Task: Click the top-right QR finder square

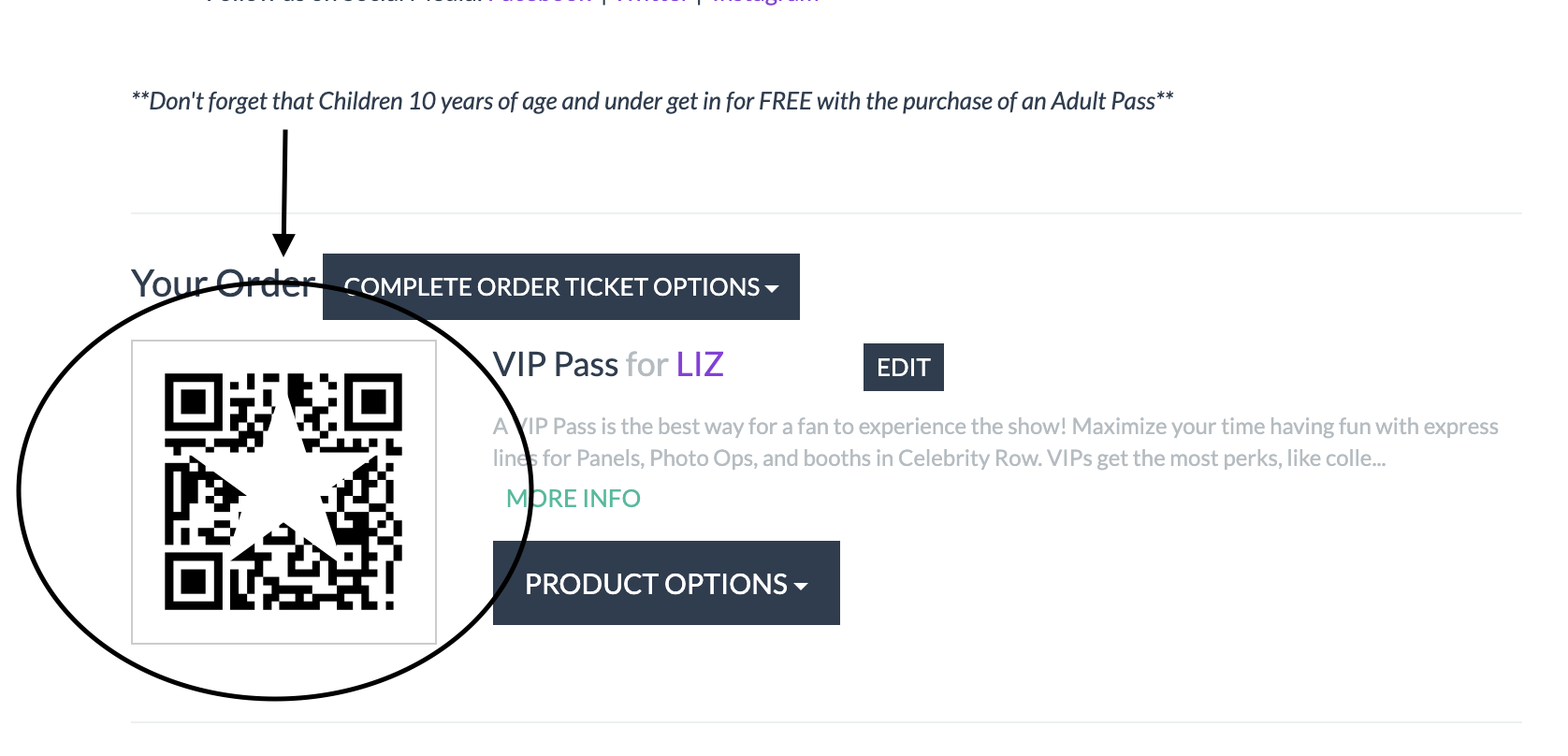Action: click(x=373, y=402)
